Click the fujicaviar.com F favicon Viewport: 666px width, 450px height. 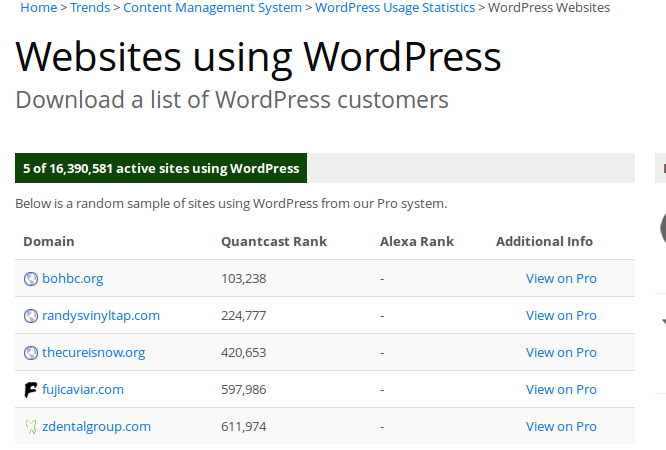pyautogui.click(x=31, y=390)
